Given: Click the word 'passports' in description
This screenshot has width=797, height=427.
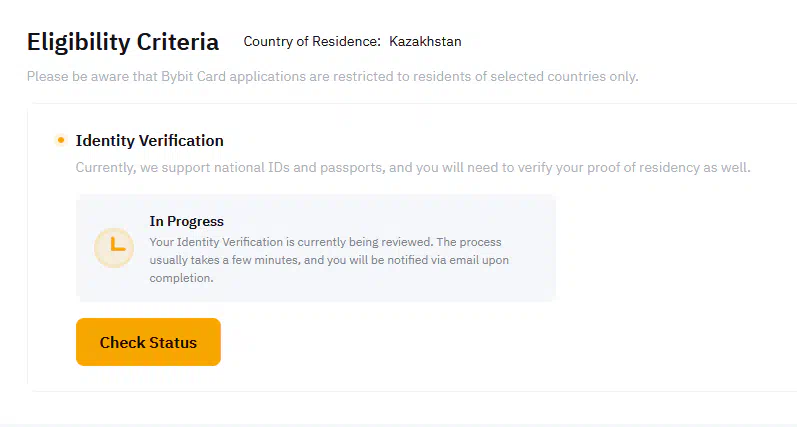Looking at the screenshot, I should point(351,167).
